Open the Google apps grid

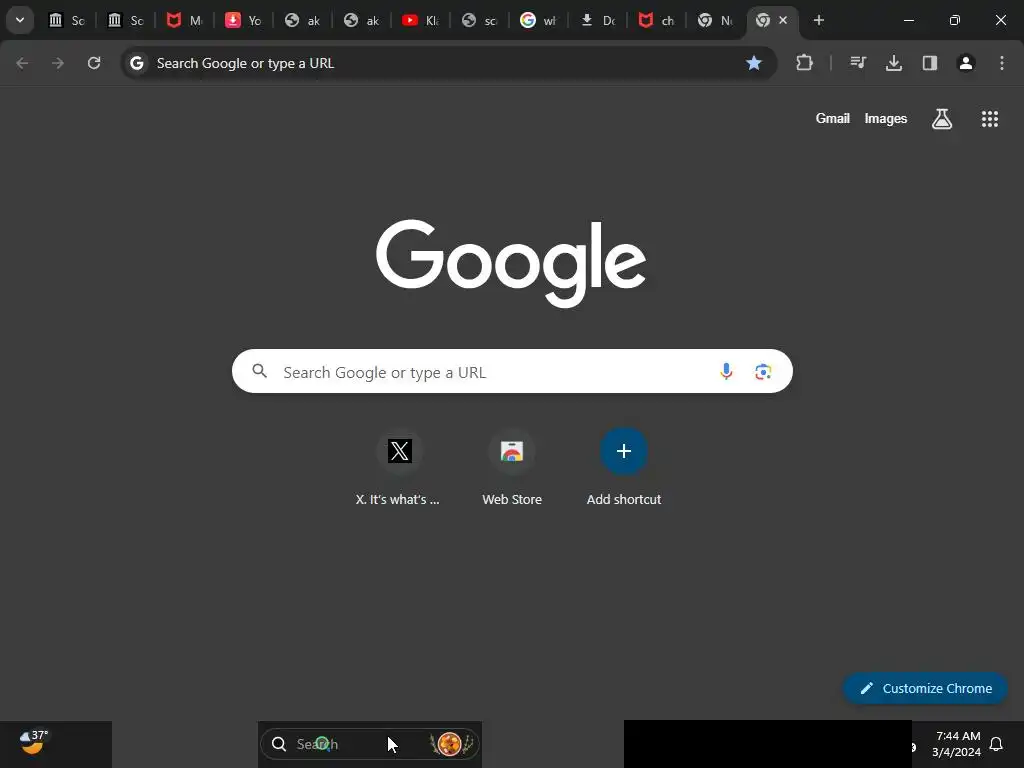pyautogui.click(x=990, y=119)
